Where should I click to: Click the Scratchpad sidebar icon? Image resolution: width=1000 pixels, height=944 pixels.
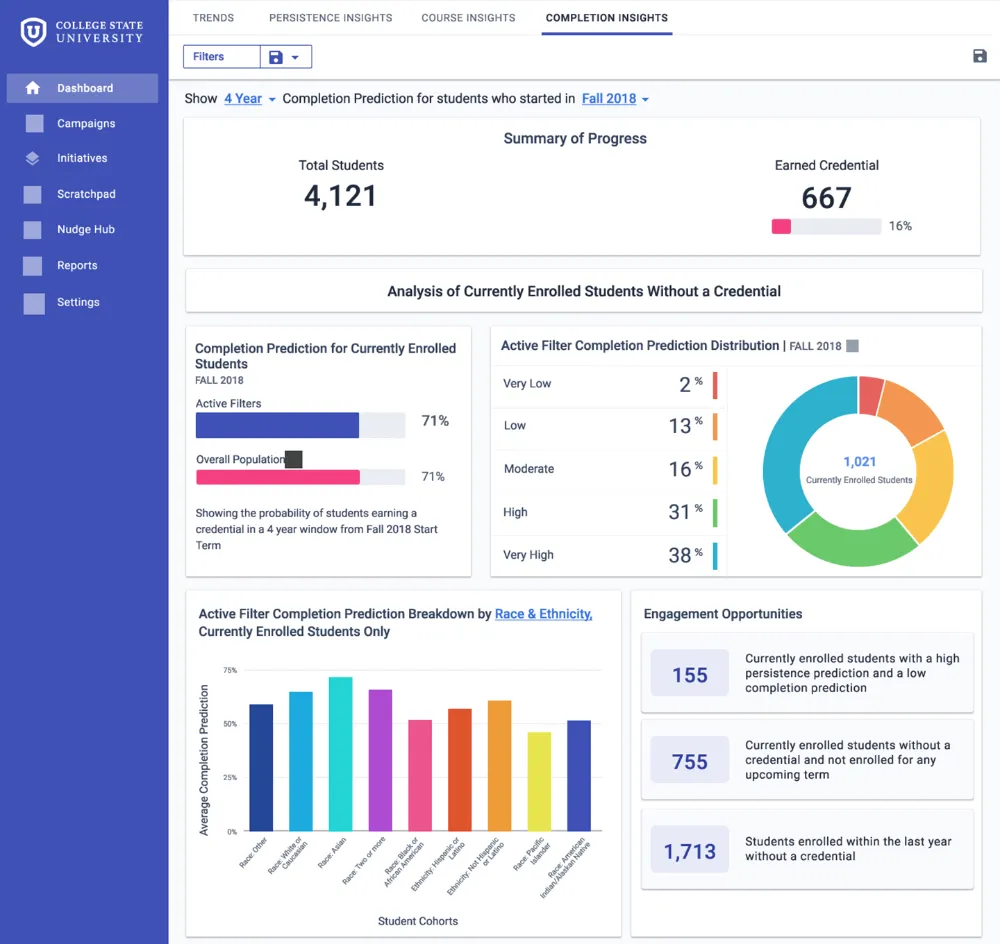click(x=33, y=195)
